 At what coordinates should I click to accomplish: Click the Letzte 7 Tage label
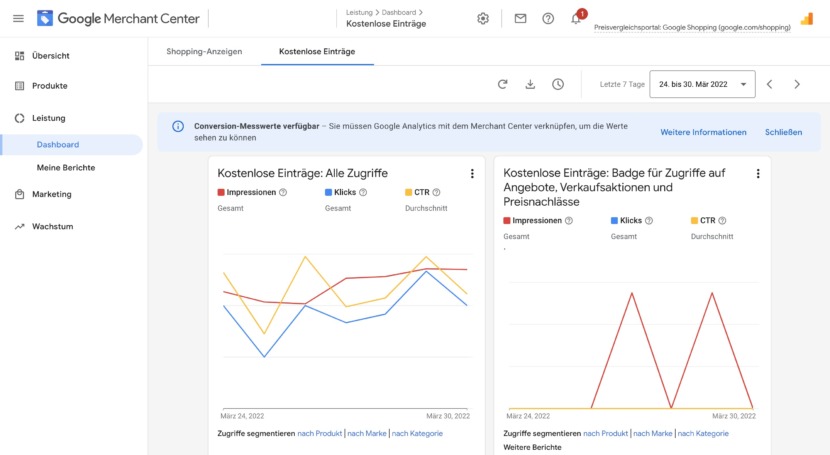(x=622, y=84)
